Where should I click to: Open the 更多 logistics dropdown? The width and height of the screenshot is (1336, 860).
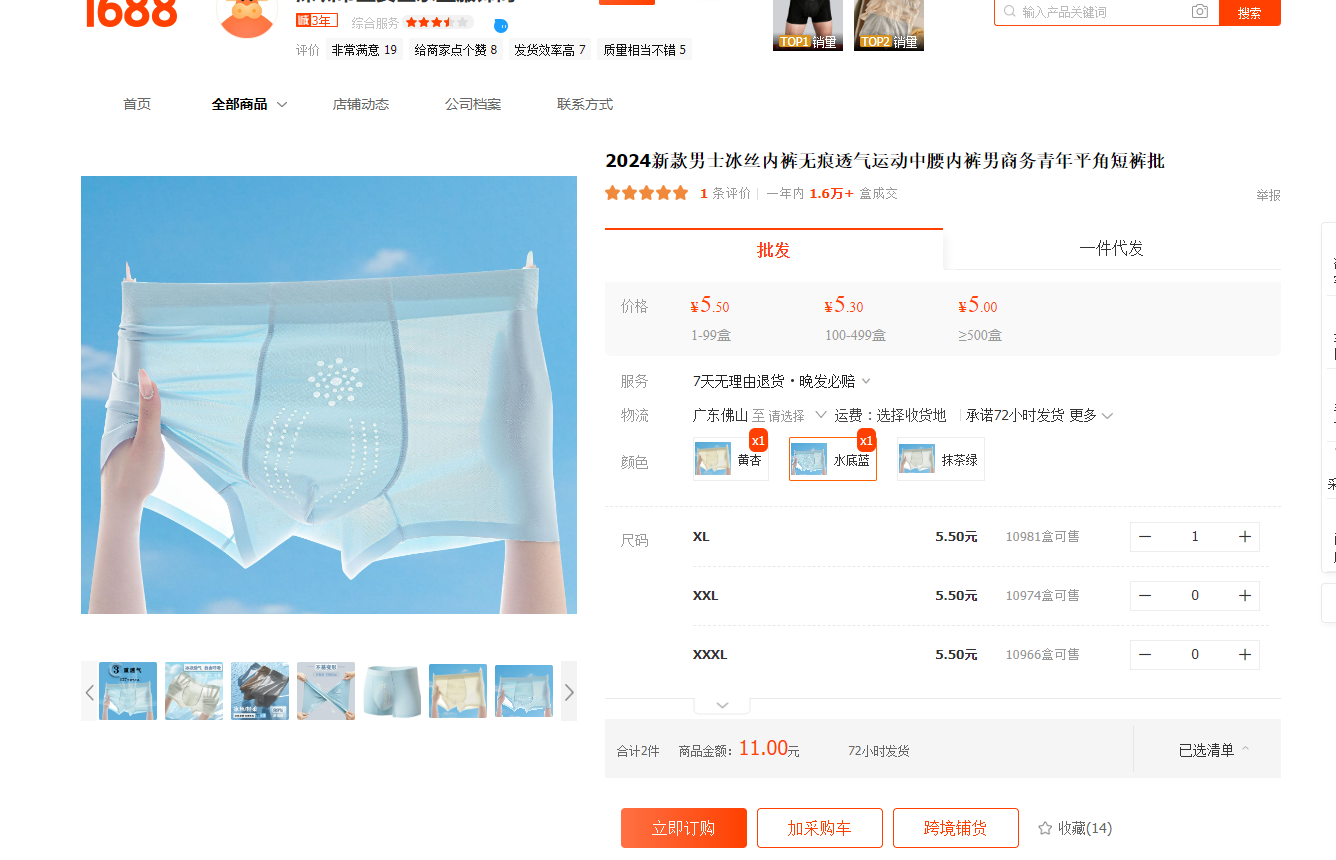pos(1091,415)
